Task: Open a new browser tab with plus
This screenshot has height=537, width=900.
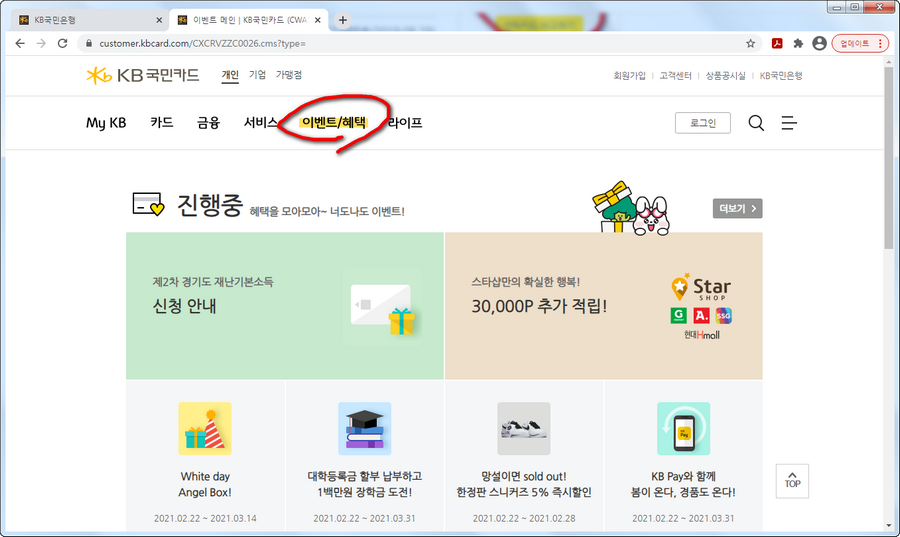Action: click(x=343, y=20)
